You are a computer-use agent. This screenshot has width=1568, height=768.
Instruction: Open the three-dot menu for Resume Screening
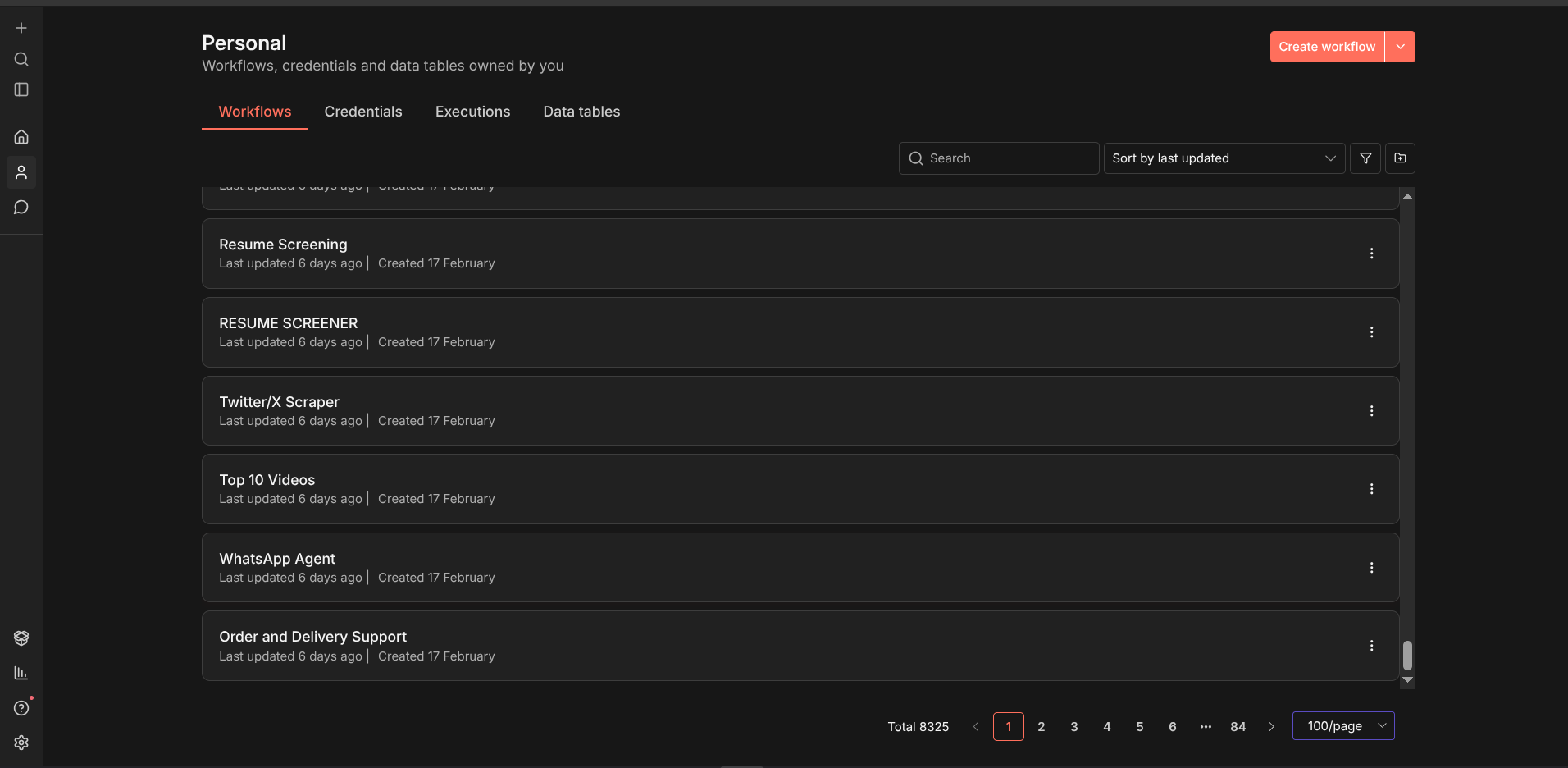[x=1372, y=254]
